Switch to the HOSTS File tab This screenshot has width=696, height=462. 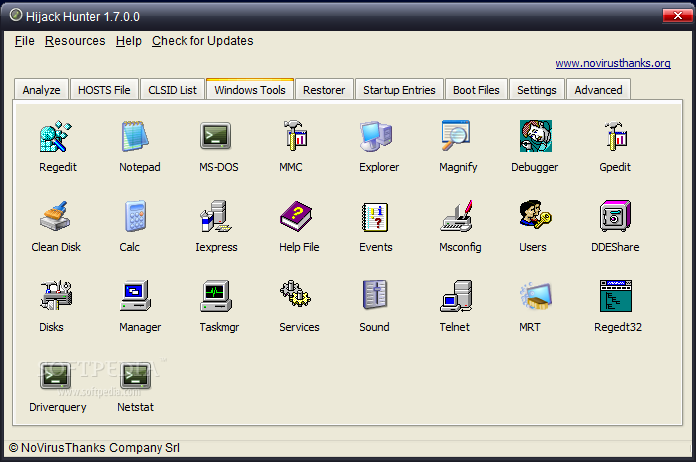pyautogui.click(x=104, y=90)
